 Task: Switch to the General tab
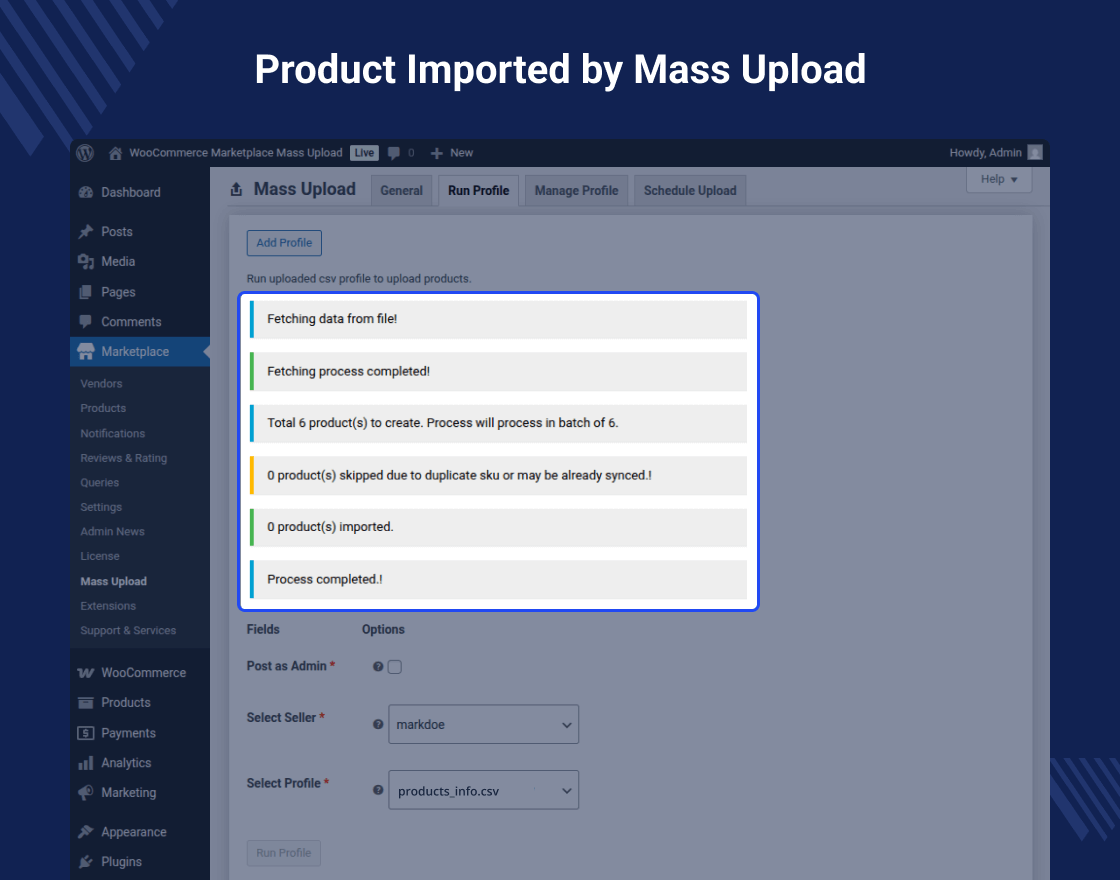[x=401, y=191]
